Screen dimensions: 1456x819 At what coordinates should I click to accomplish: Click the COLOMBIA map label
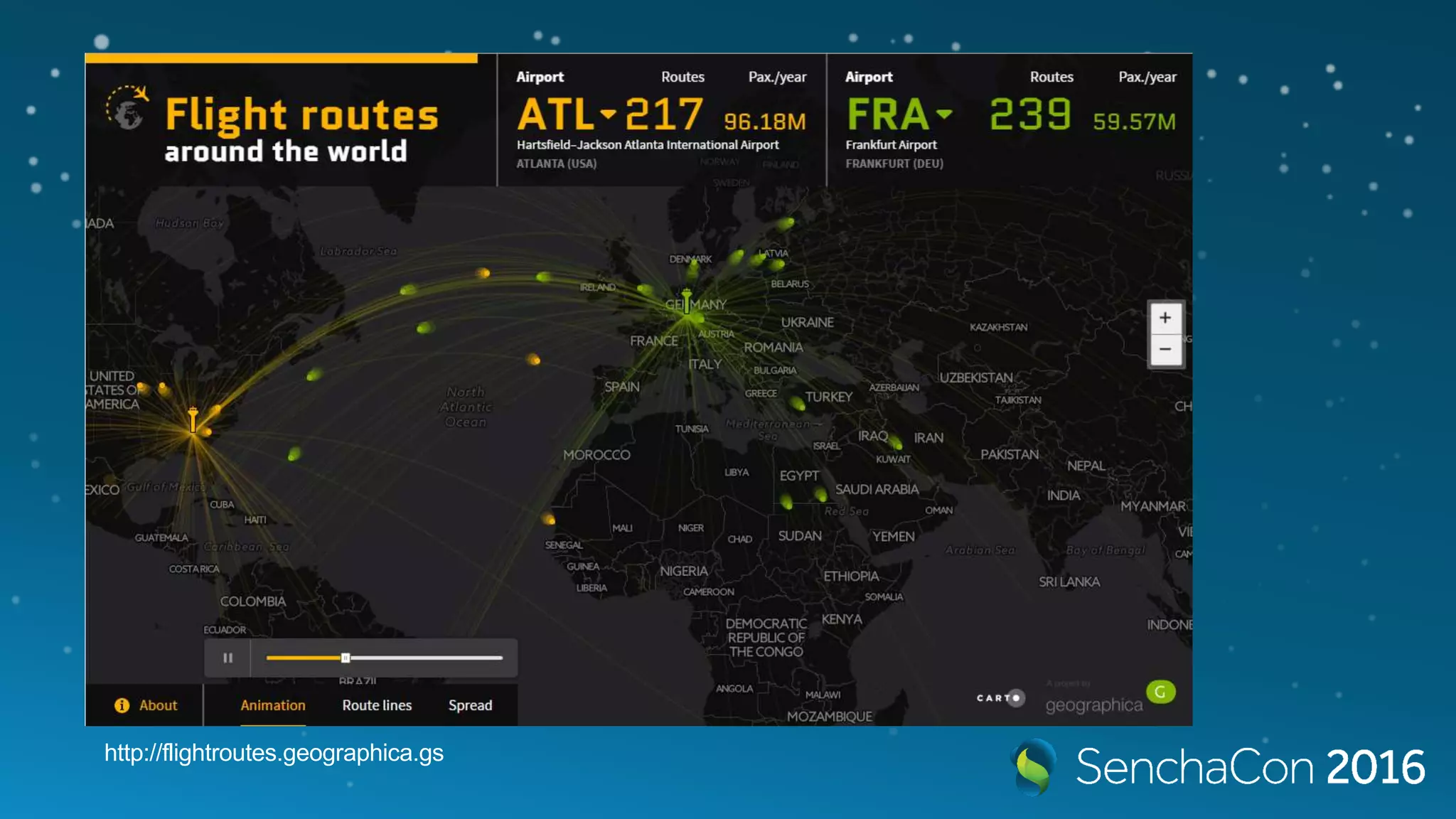[252, 601]
